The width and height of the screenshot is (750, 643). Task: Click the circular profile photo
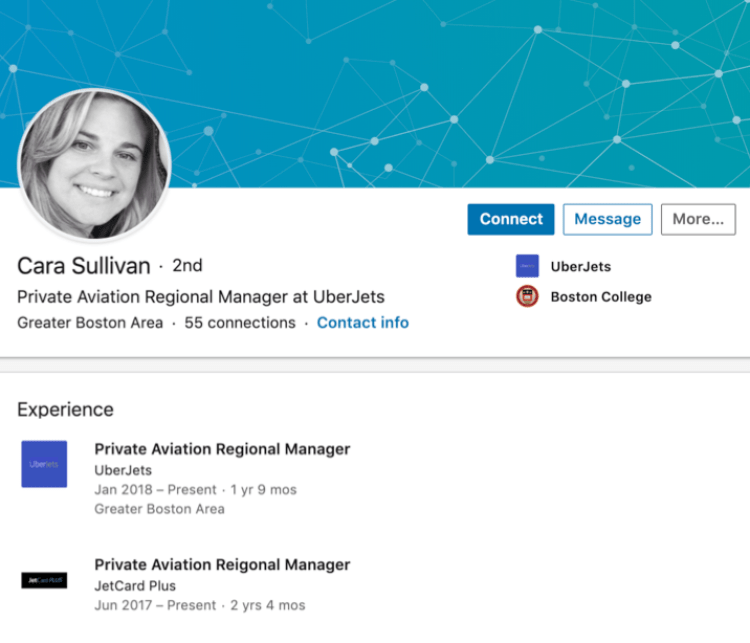[95, 163]
